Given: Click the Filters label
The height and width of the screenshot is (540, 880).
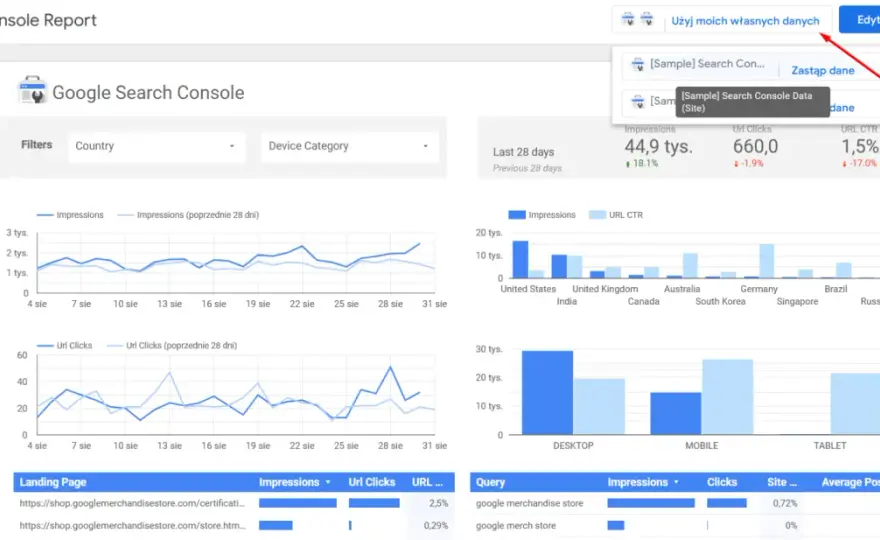Looking at the screenshot, I should coord(36,145).
